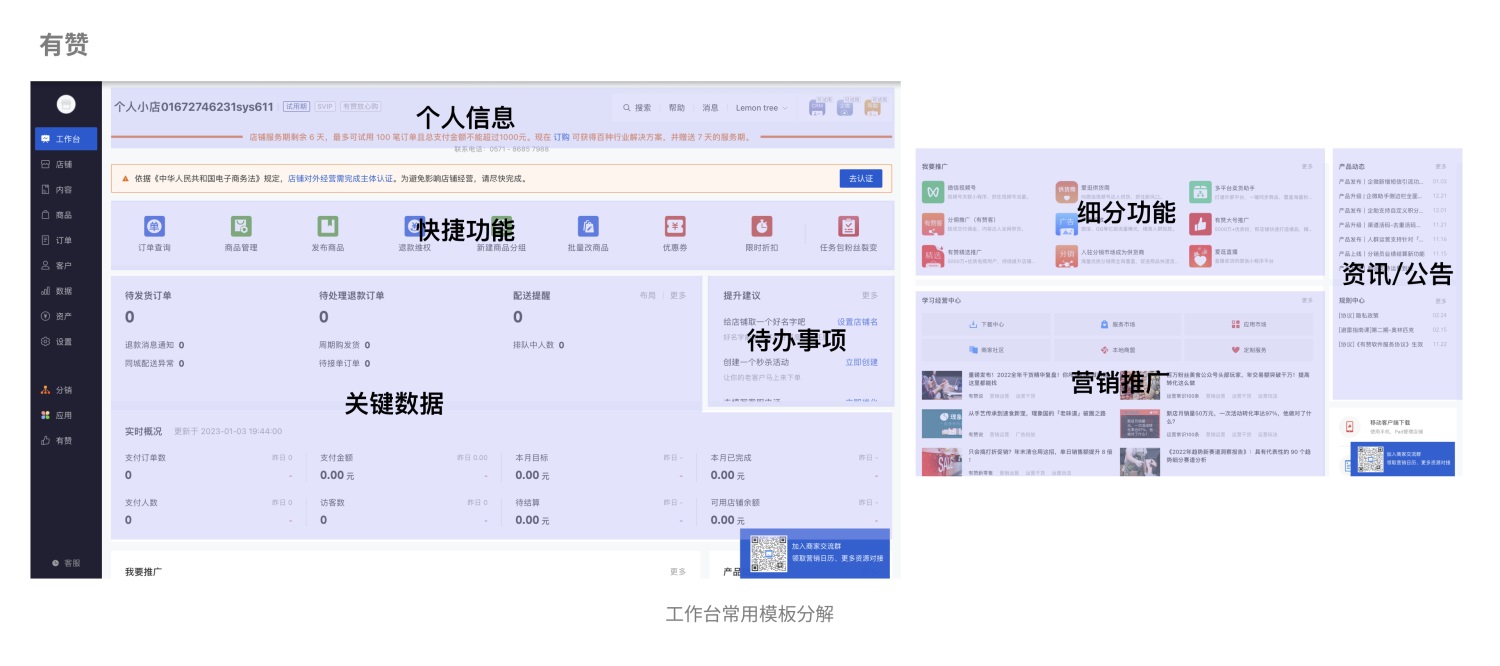Open 客服 at the sidebar bottom
1500x666 pixels.
[x=66, y=563]
